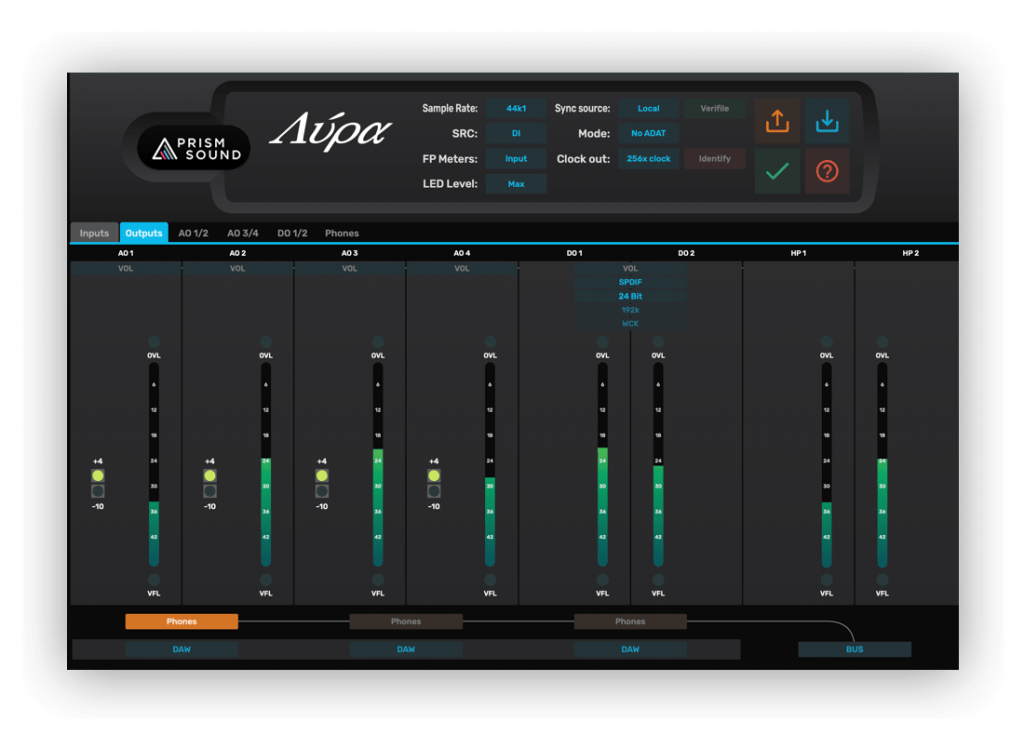This screenshot has height=735, width=1024.
Task: Open the AO 3/4 tab
Action: point(241,232)
